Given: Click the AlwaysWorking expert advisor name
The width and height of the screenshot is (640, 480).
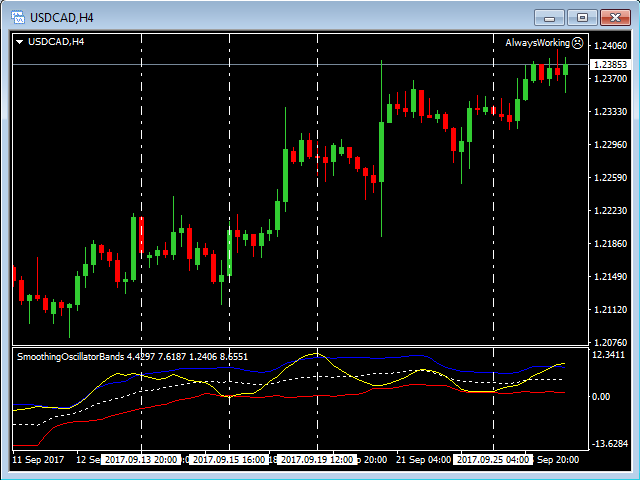Looking at the screenshot, I should [537, 43].
